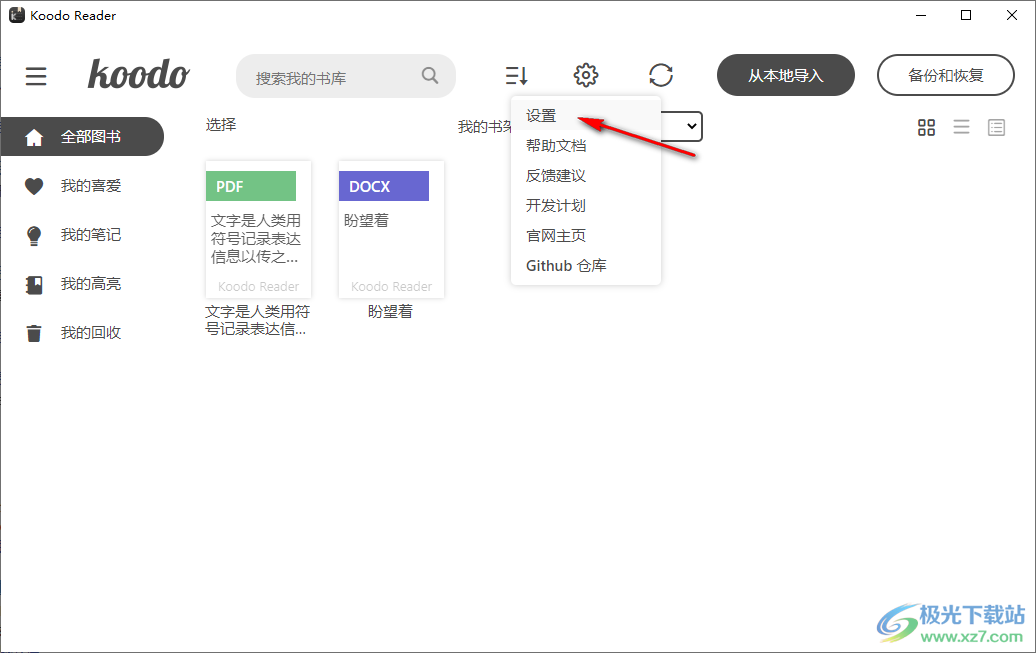
Task: Click the bookmark icon for 我的高亮
Action: pos(34,285)
